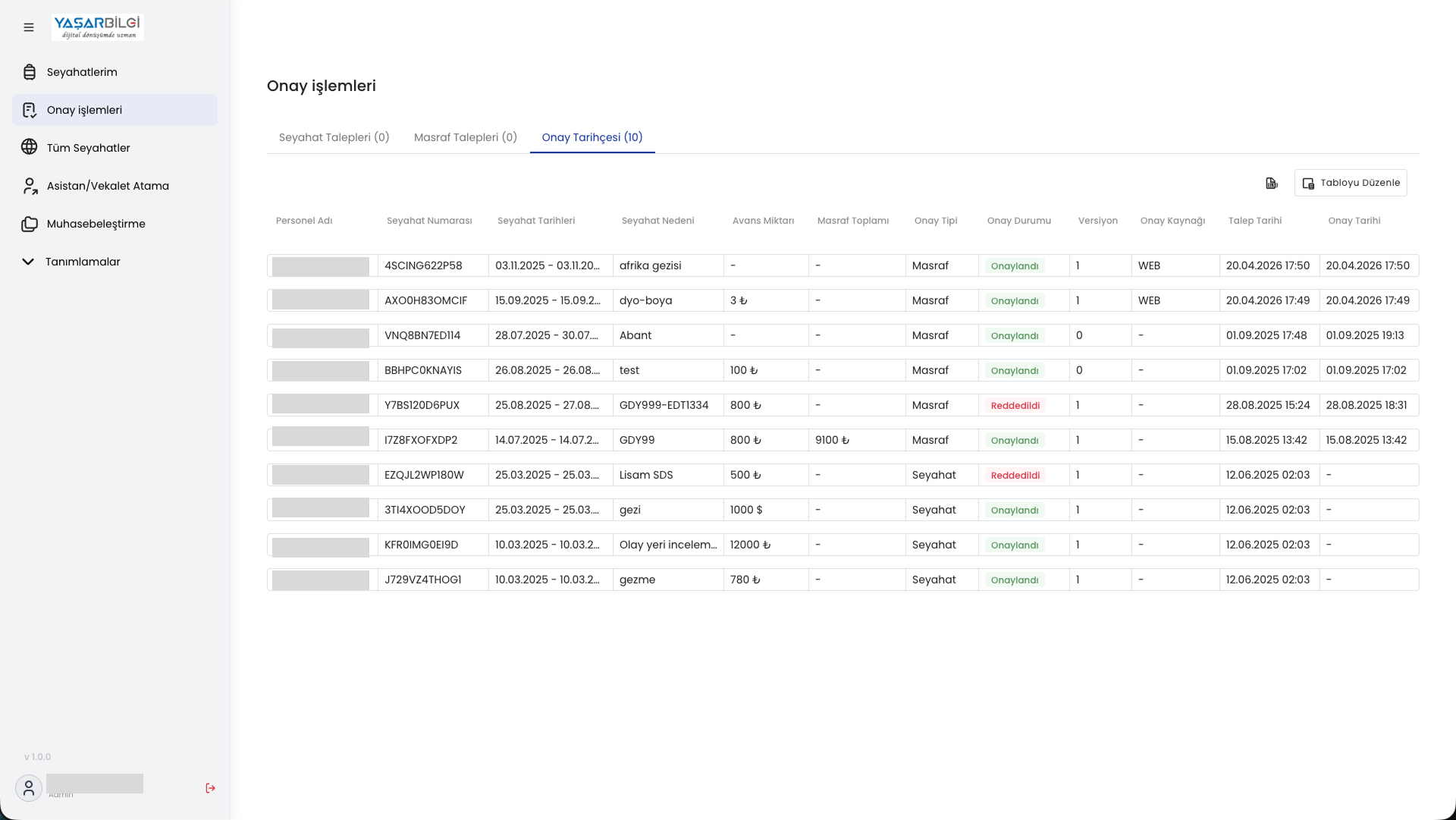Select travel number KFR0IMG0EI9D
The image size is (1456, 820).
422,545
